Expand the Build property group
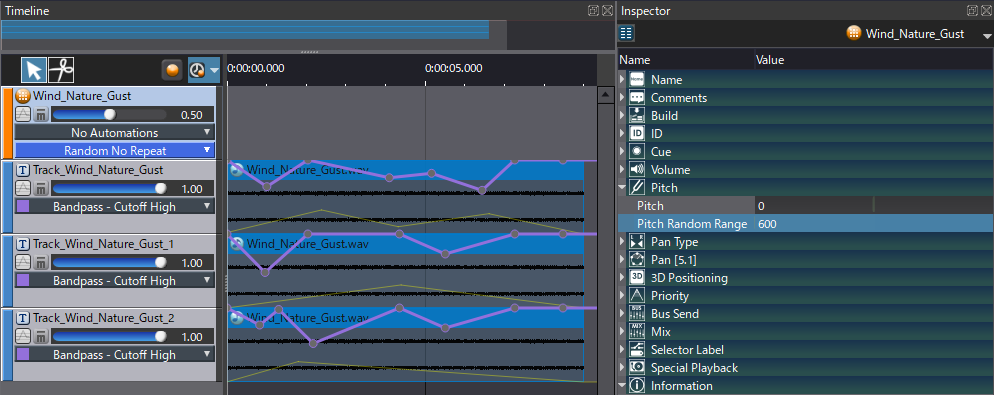 [x=622, y=115]
